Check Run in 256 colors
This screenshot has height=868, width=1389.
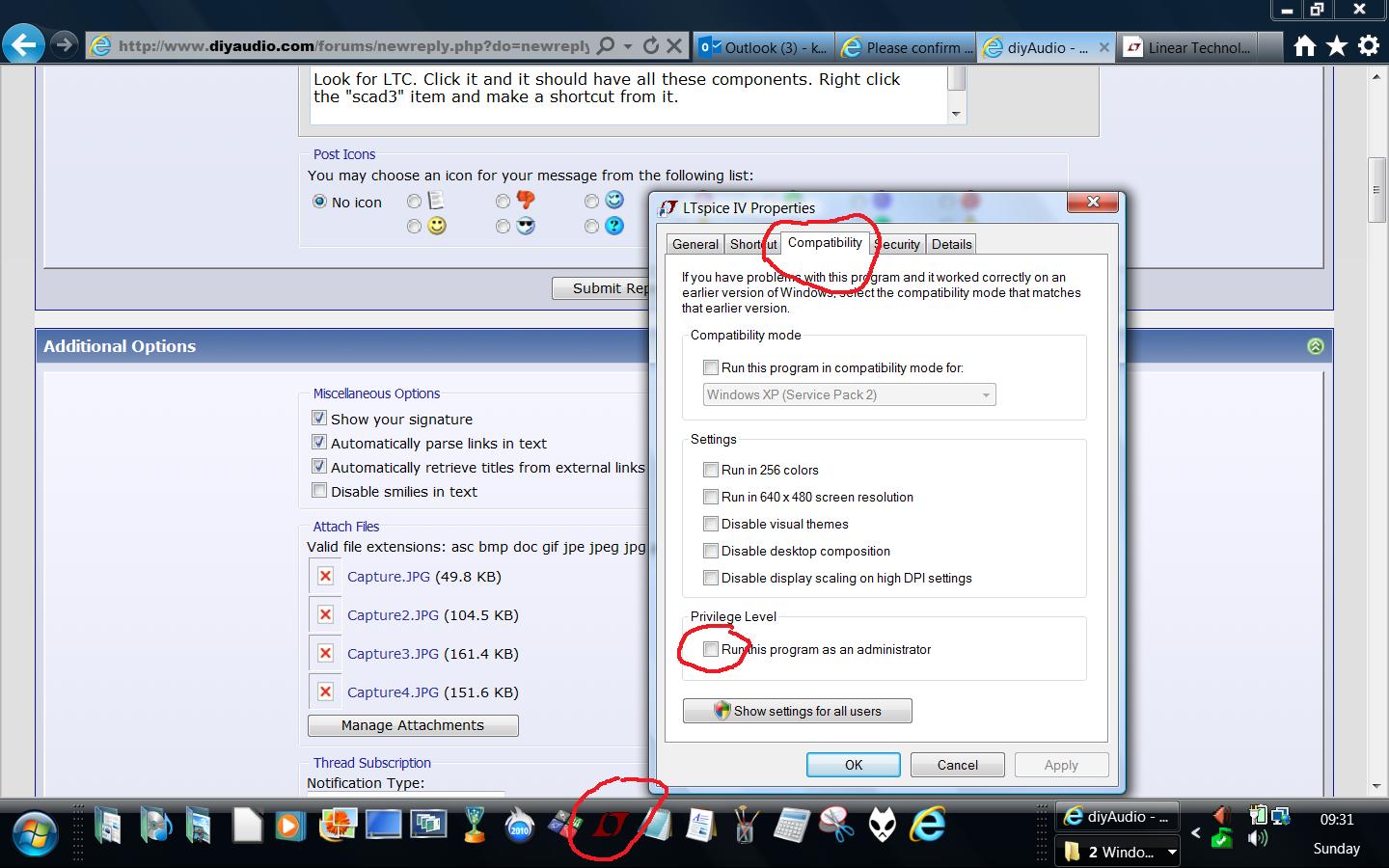click(711, 470)
